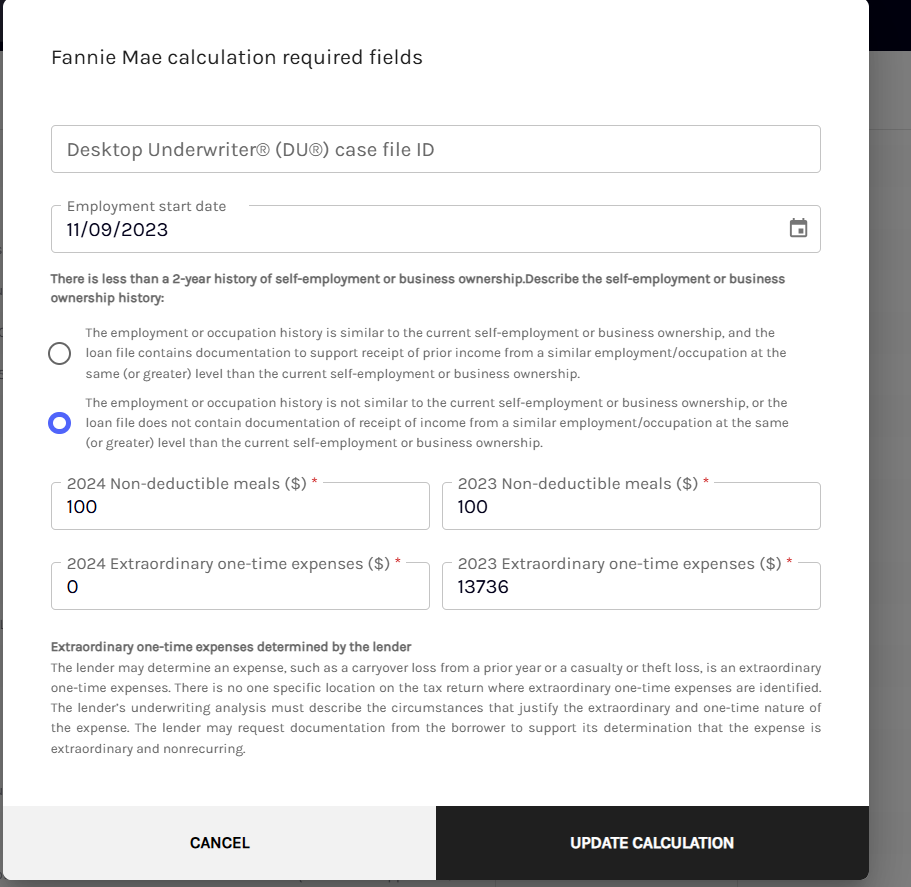This screenshot has height=887, width=911.
Task: Click the bold extraordinary expenses lender heading
Action: [x=231, y=647]
